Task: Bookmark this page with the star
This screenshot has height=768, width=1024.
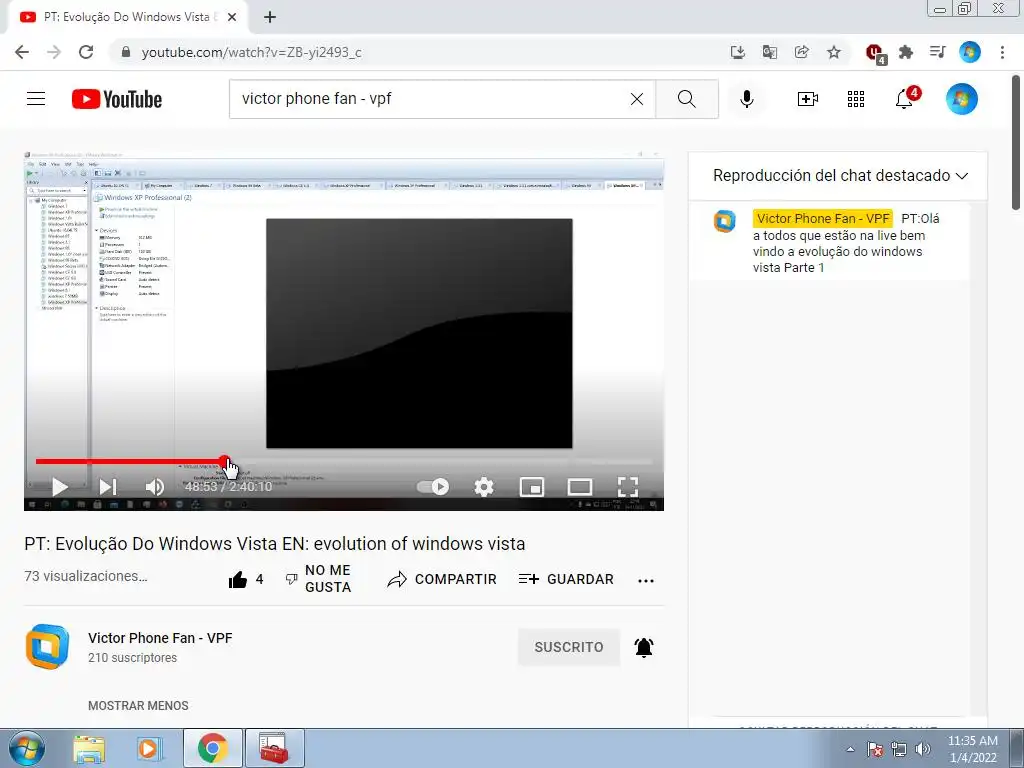Action: (x=833, y=52)
